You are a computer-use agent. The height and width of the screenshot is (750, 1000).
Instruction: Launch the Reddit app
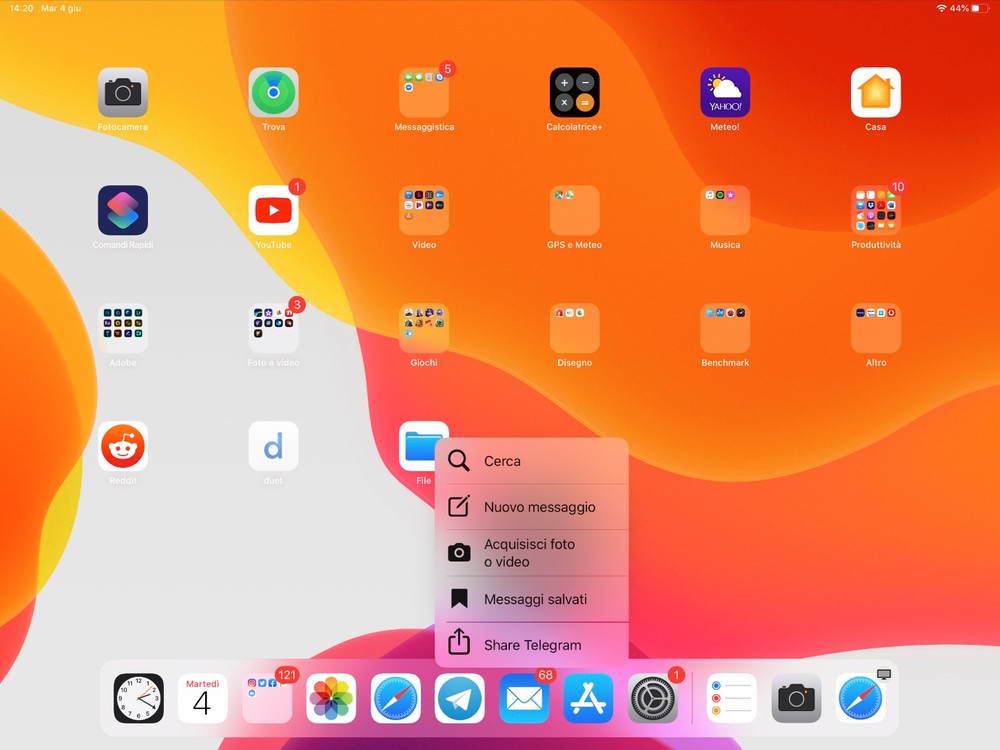(122, 446)
